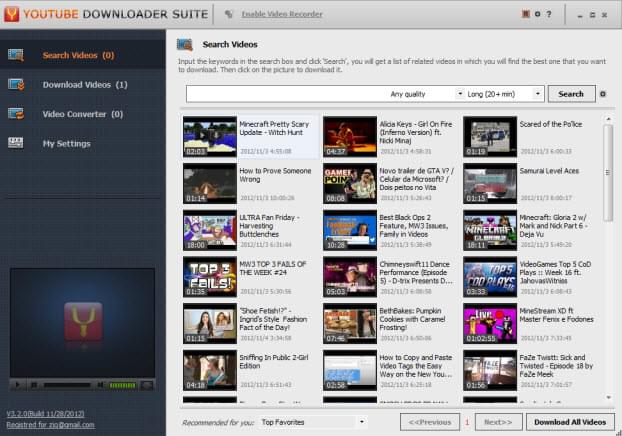Select the Chimneyswift11 Dance Performance thumbnail
622x436 pixels.
pos(350,277)
